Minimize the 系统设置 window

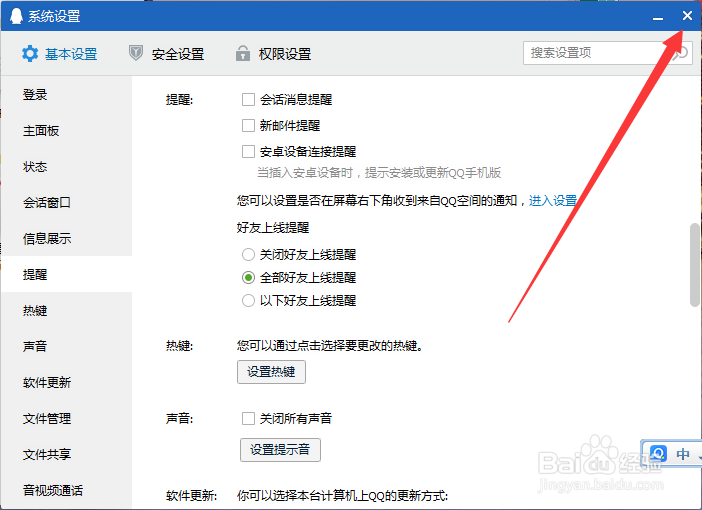[658, 17]
